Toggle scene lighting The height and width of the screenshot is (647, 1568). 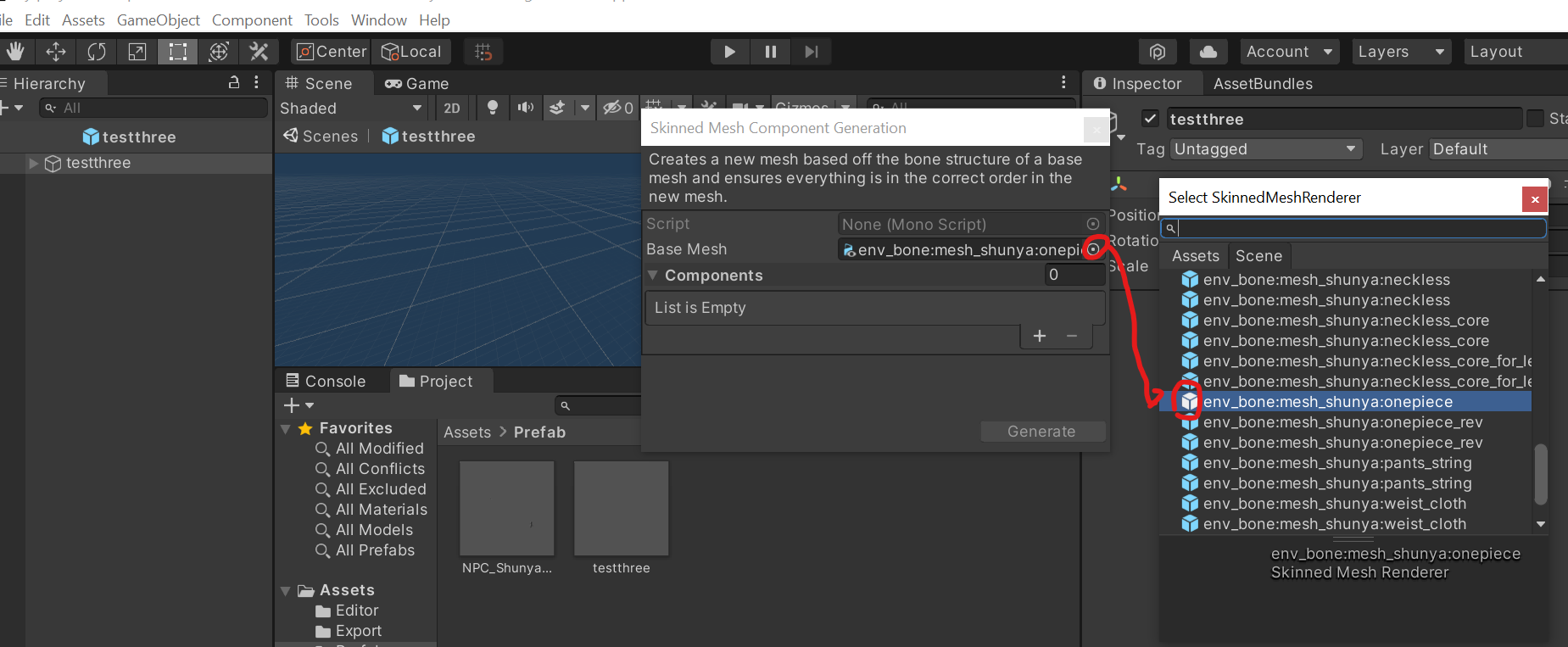[493, 108]
